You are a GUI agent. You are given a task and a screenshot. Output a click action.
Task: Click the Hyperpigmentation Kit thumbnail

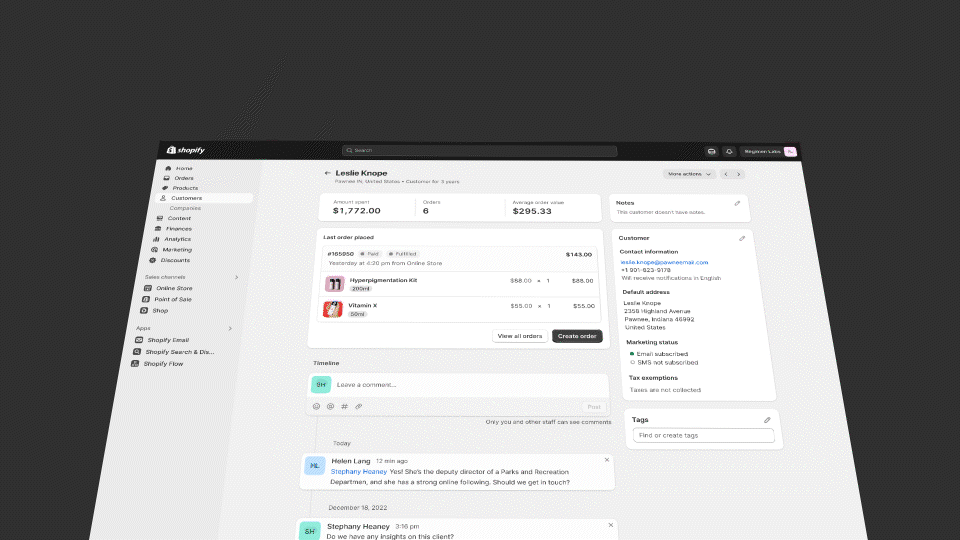tap(334, 284)
